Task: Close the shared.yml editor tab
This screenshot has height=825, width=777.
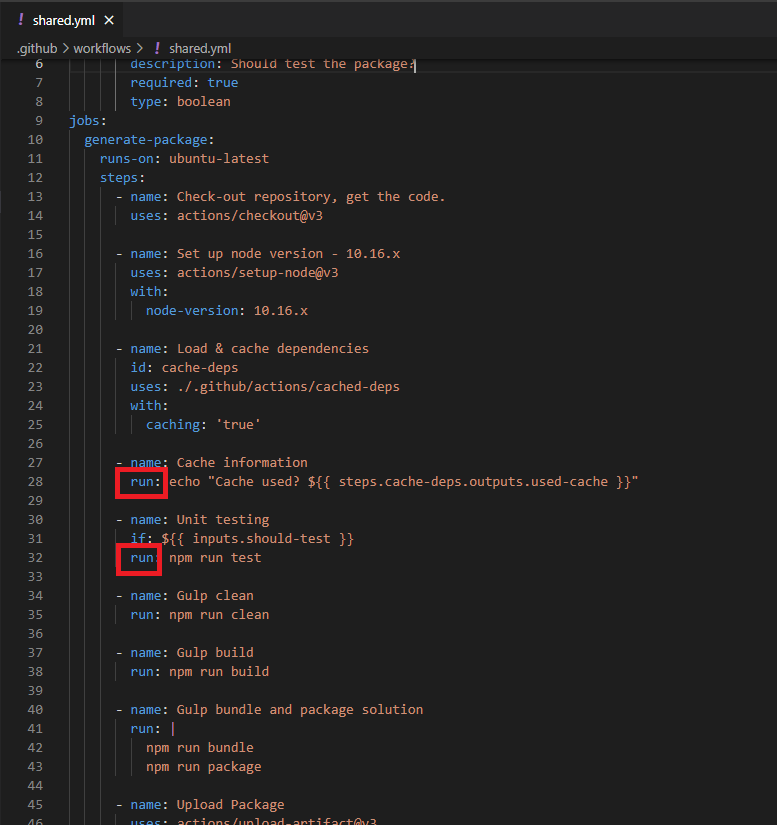Action: (109, 20)
